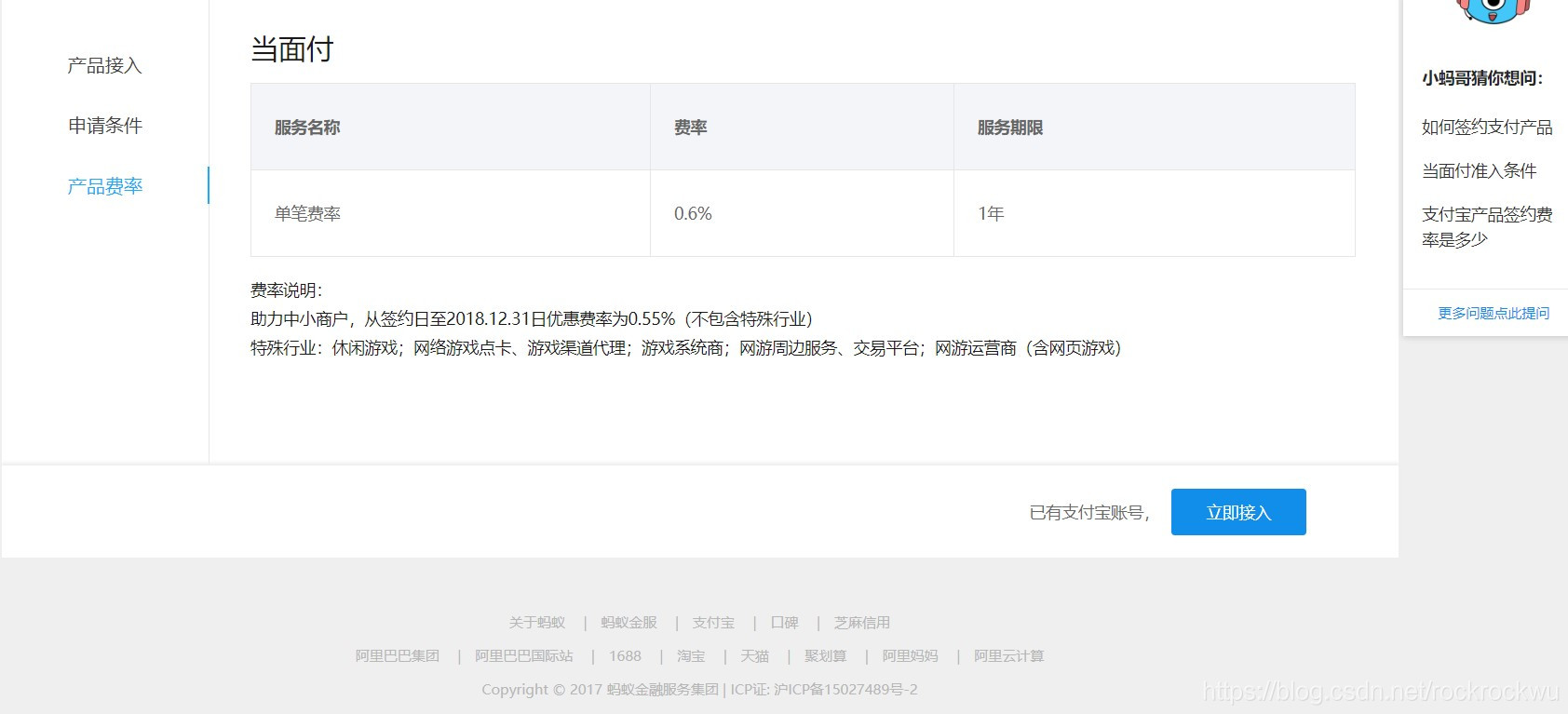Viewport: 1568px width, 714px height.
Task: Open question 支付宝产品签约费率是多少
Action: click(1487, 227)
